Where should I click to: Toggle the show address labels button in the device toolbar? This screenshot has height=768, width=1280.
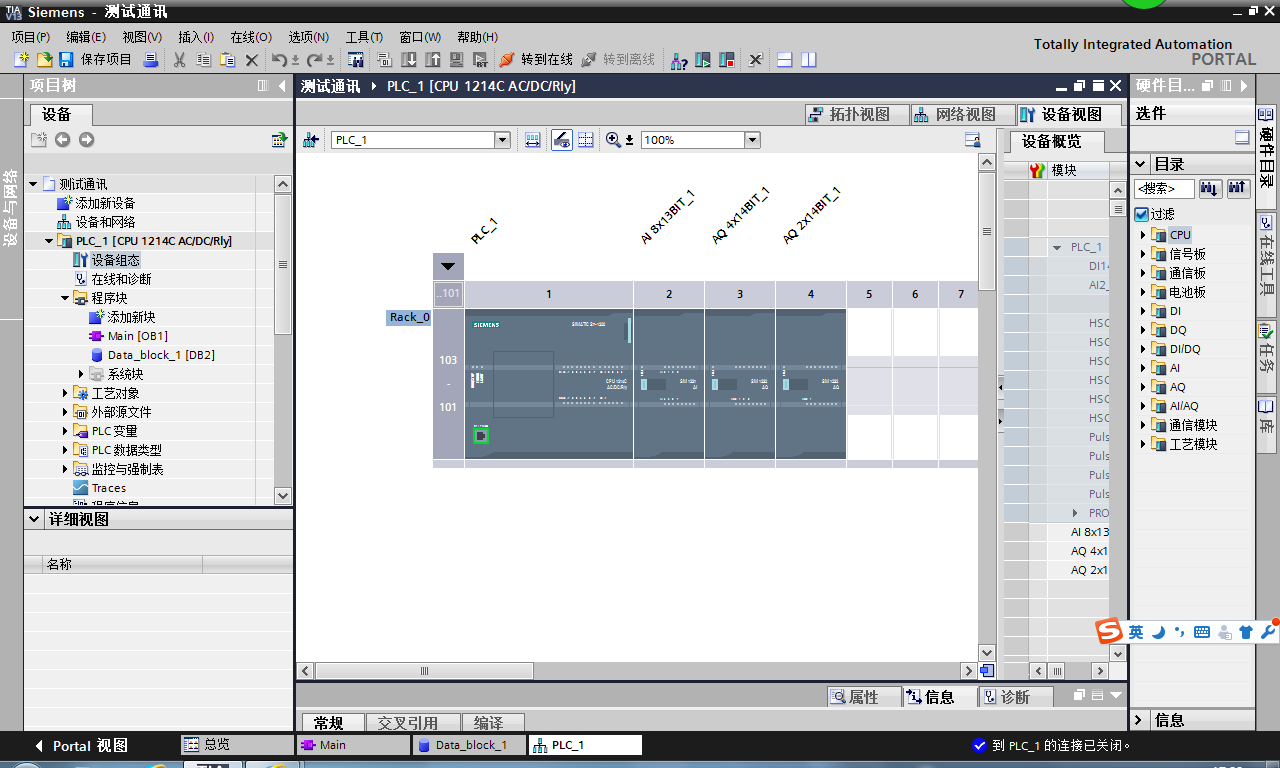click(532, 140)
